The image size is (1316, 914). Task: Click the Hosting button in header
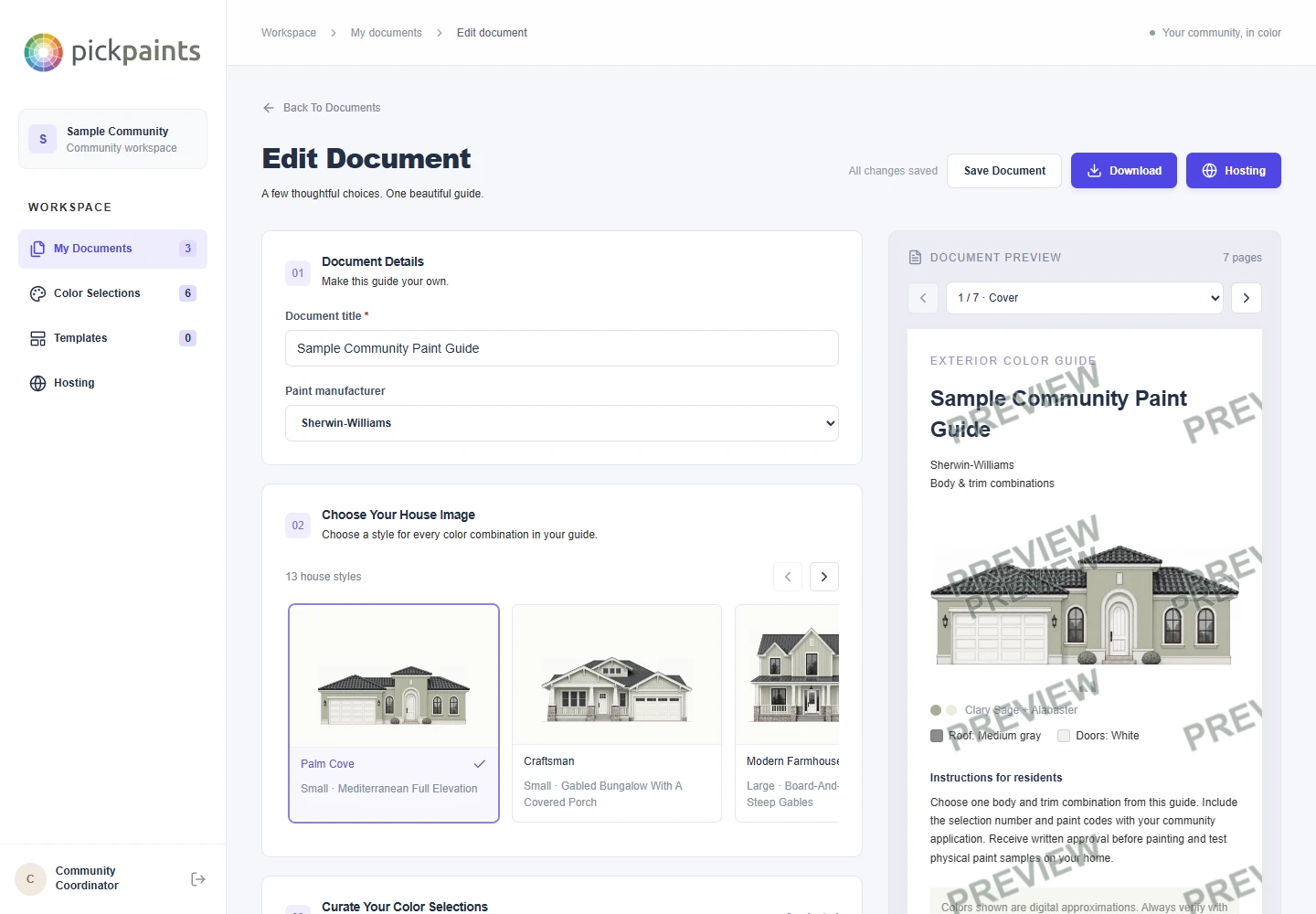pyautogui.click(x=1234, y=171)
